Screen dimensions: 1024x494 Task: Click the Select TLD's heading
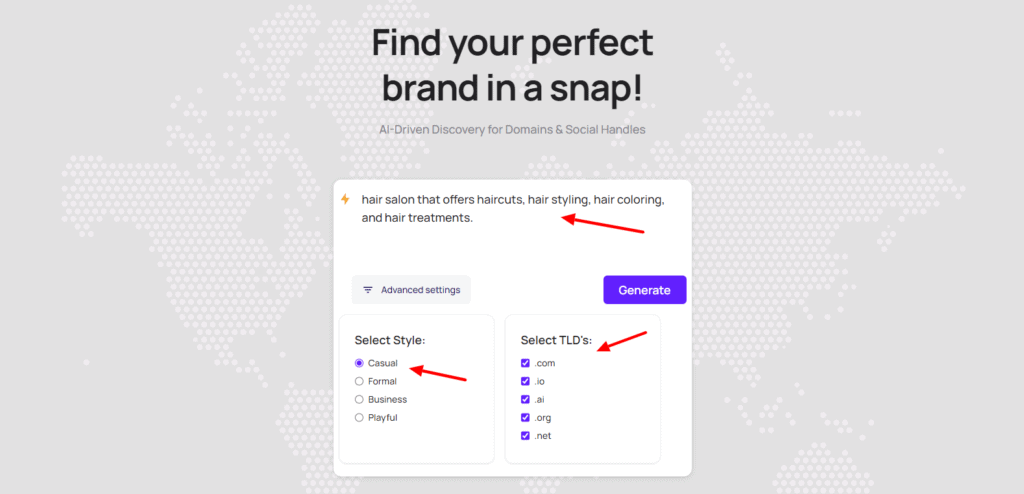click(556, 340)
